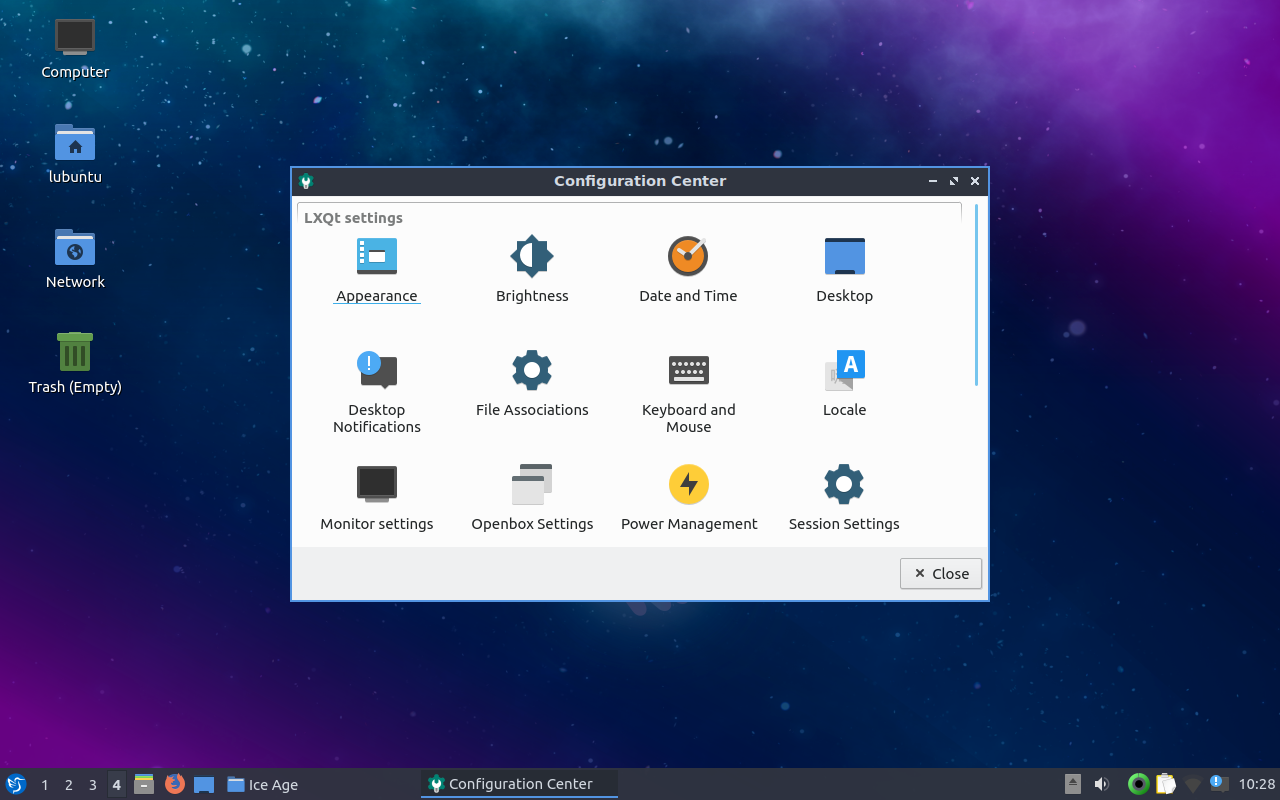Open the volume control in system tray
Screen dimensions: 1280x800
tap(1101, 784)
